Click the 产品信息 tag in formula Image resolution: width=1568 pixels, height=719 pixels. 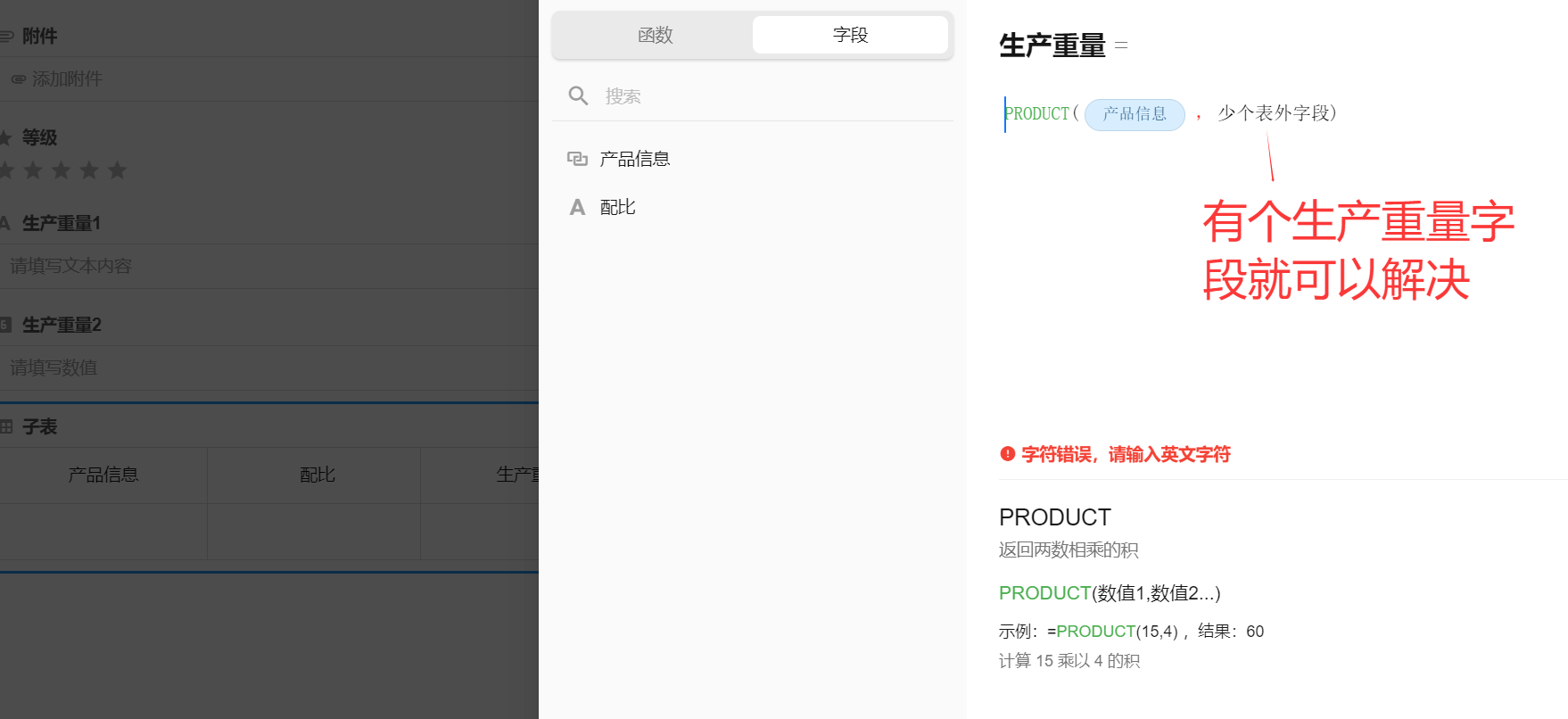click(1135, 114)
